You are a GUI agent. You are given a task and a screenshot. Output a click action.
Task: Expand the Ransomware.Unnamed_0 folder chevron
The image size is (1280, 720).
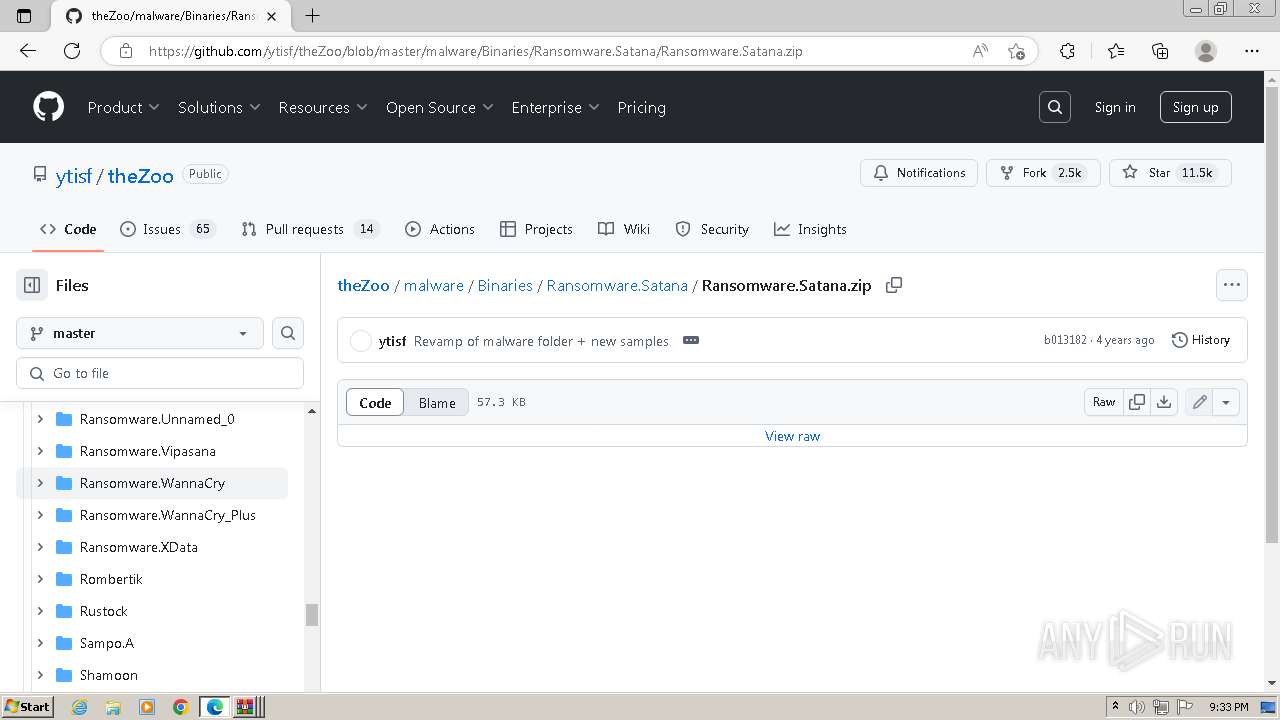click(x=40, y=419)
